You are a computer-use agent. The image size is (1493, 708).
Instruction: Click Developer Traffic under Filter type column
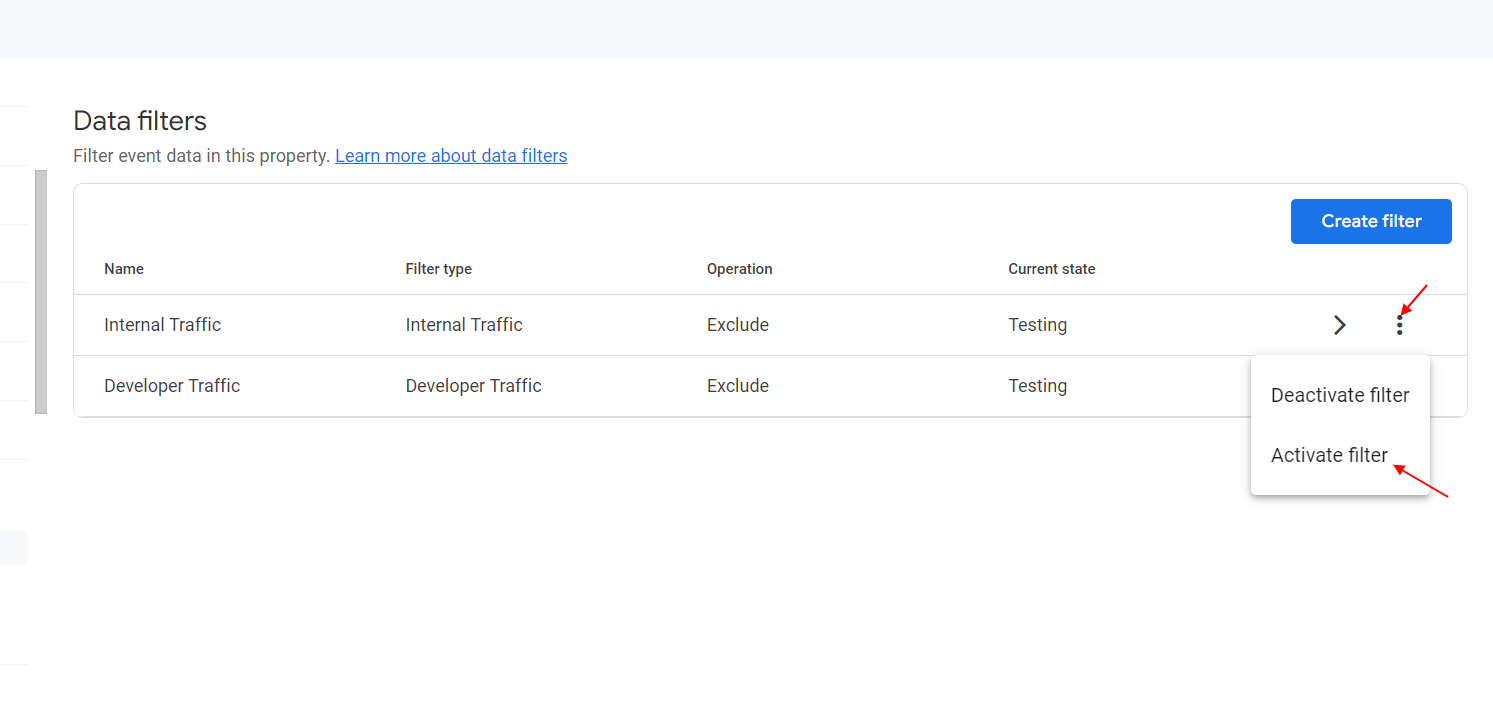473,385
